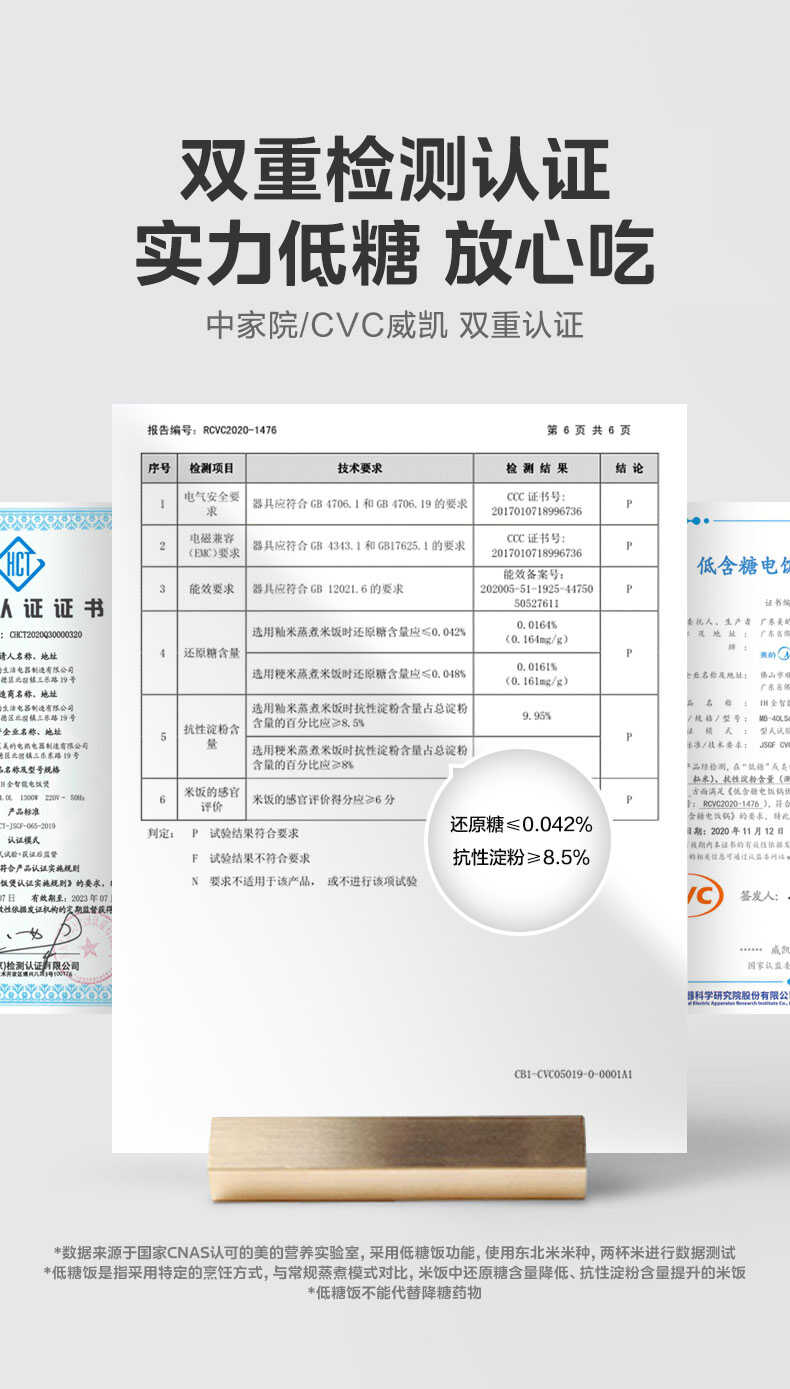Click the 检测项目 column header
790x1389 pixels.
(x=212, y=468)
